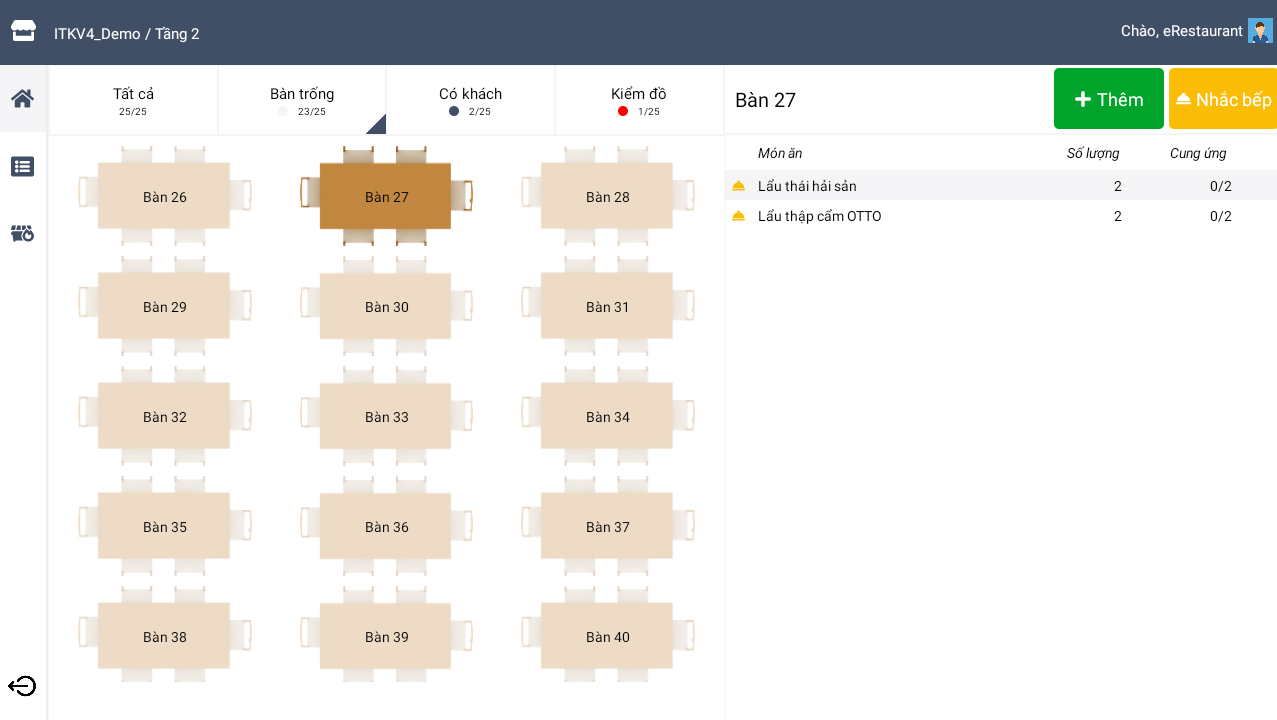Click the ITKV4_Demo / Tầng 2 breadcrumb
The height and width of the screenshot is (720, 1277).
(127, 34)
